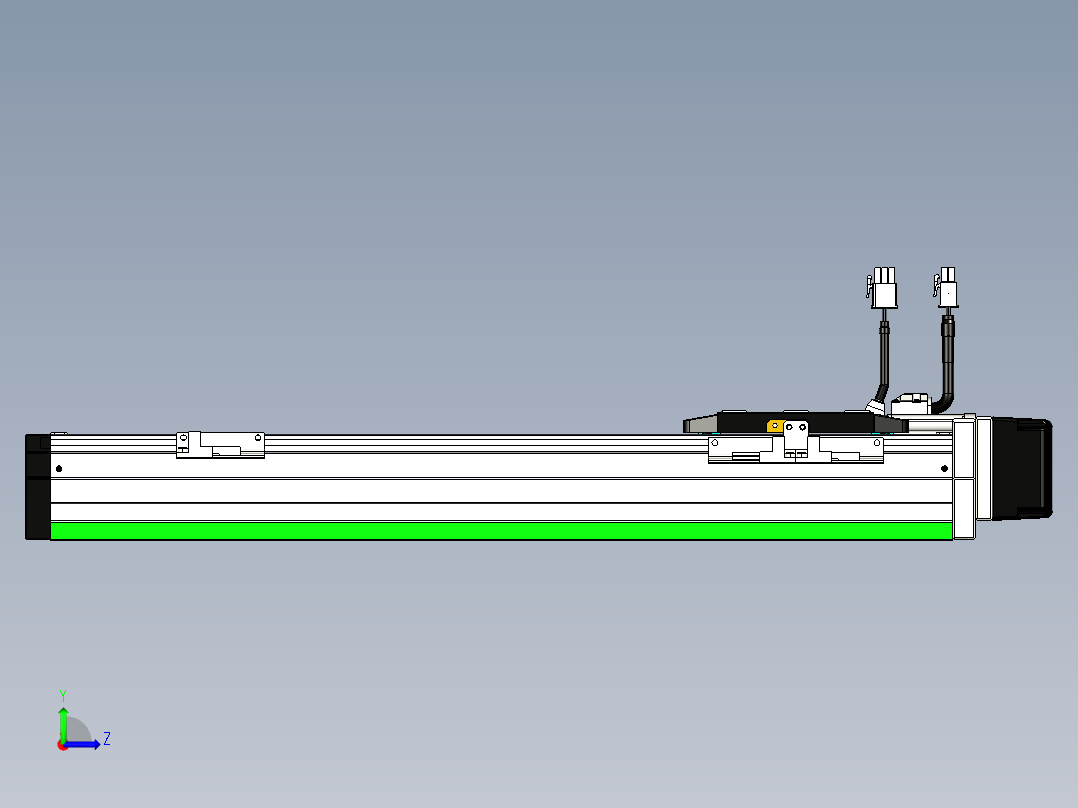This screenshot has width=1078, height=808.
Task: Select the black end cap at left end
Action: 38,487
